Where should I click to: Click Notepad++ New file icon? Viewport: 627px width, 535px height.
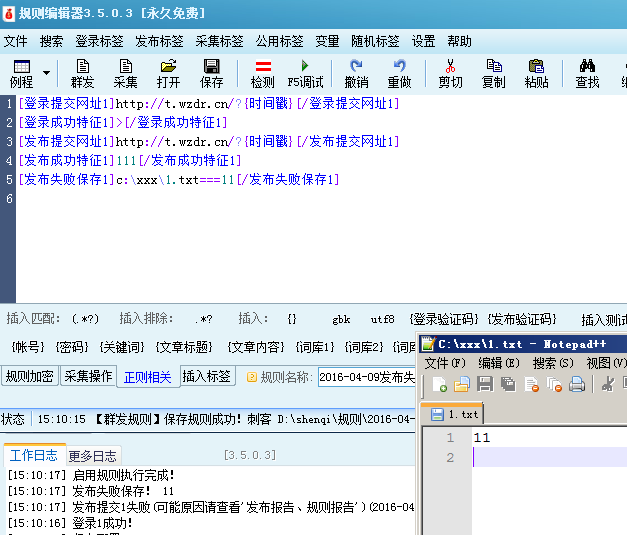[x=439, y=385]
